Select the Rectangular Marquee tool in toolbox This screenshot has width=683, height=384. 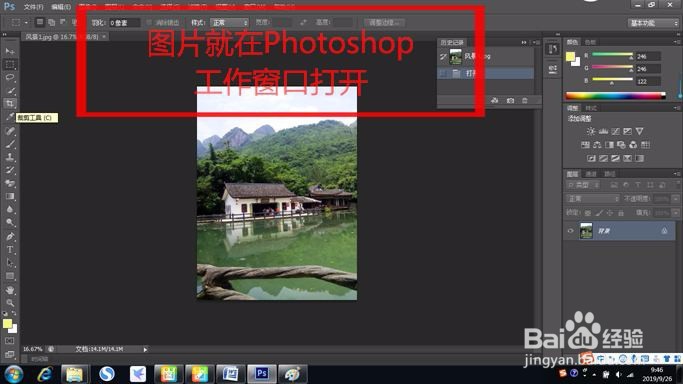click(10, 64)
